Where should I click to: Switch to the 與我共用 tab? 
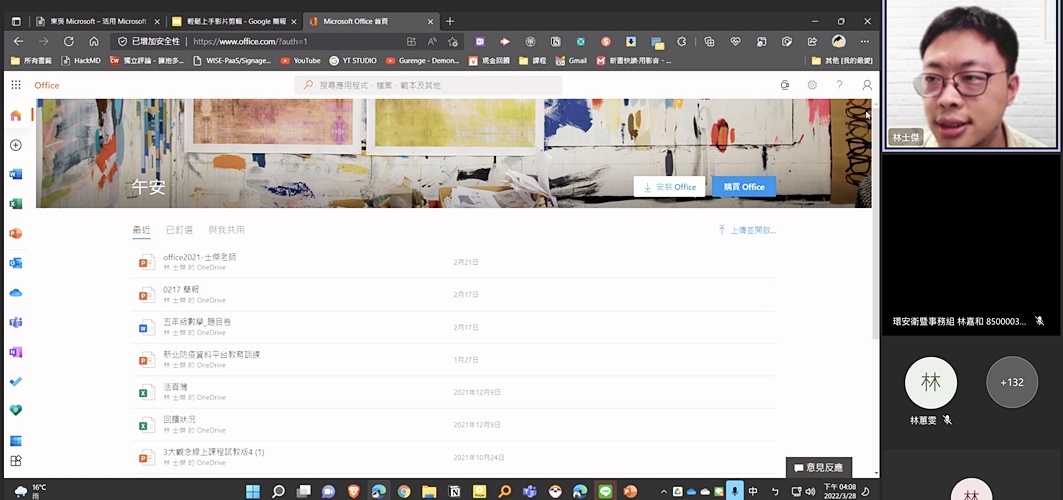coord(226,230)
